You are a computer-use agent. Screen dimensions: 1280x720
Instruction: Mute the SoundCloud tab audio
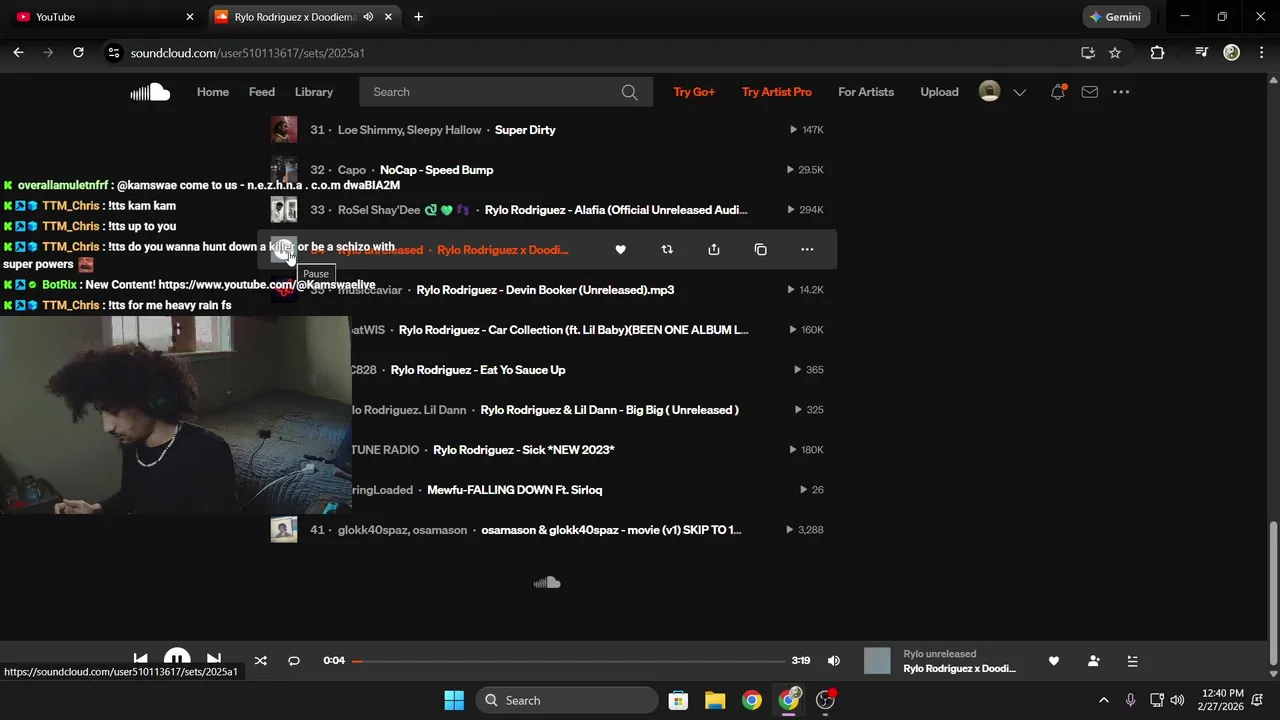[368, 17]
